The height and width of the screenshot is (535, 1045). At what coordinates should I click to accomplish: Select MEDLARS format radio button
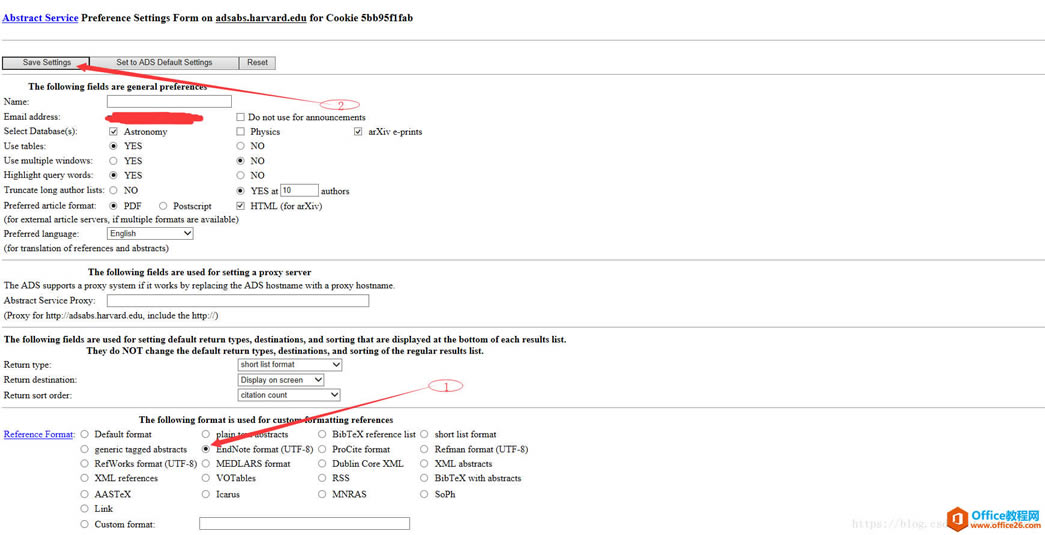pyautogui.click(x=206, y=463)
